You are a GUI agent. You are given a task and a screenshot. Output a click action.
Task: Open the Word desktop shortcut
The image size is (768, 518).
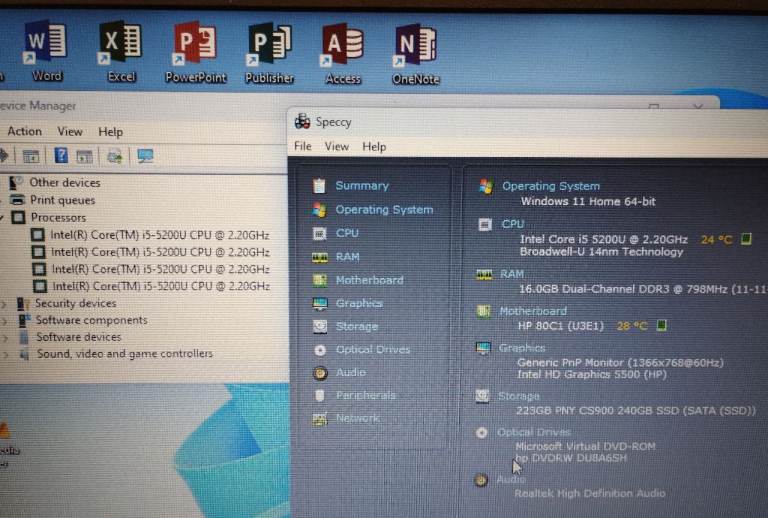click(x=46, y=50)
